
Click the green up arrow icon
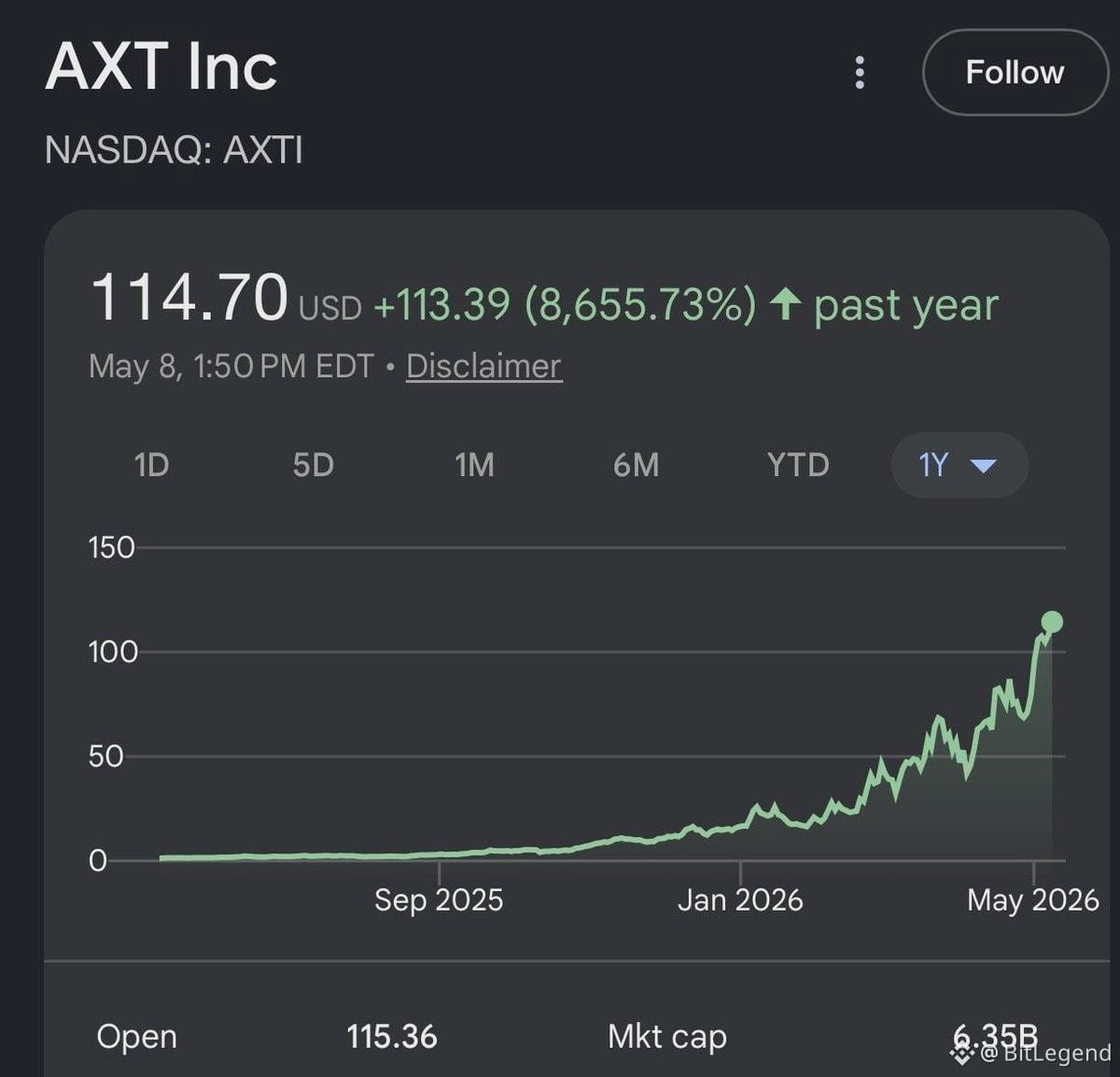[785, 304]
